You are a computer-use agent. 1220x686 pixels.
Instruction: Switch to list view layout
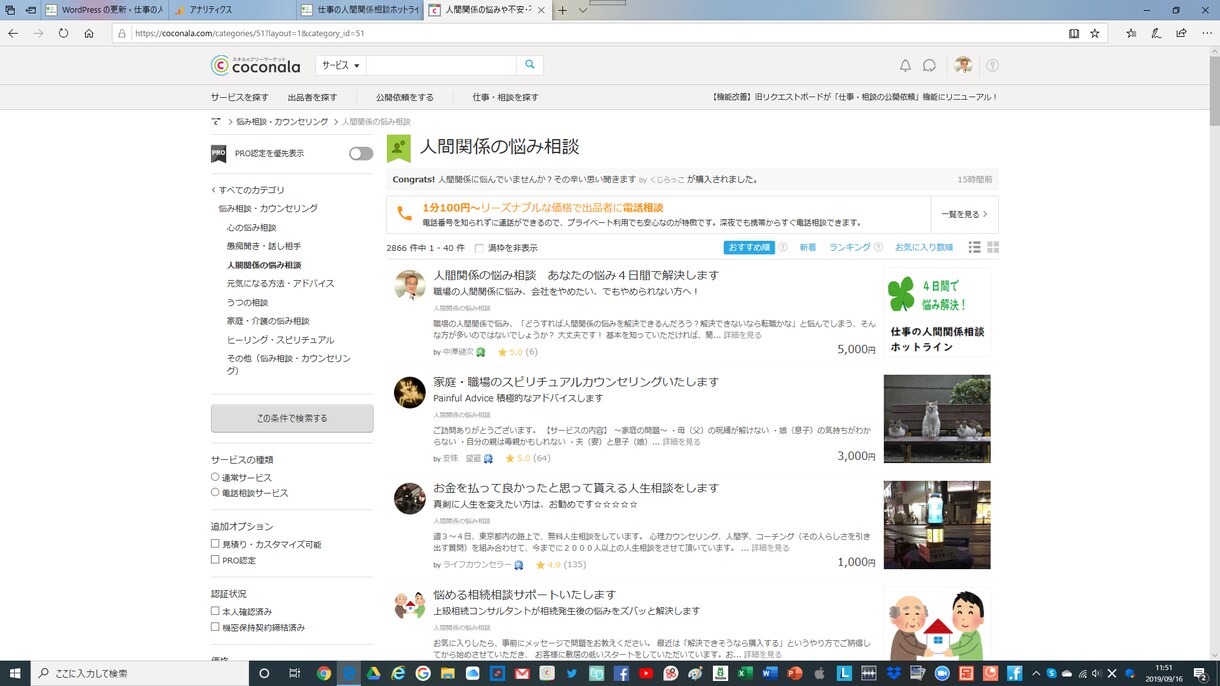[x=974, y=247]
